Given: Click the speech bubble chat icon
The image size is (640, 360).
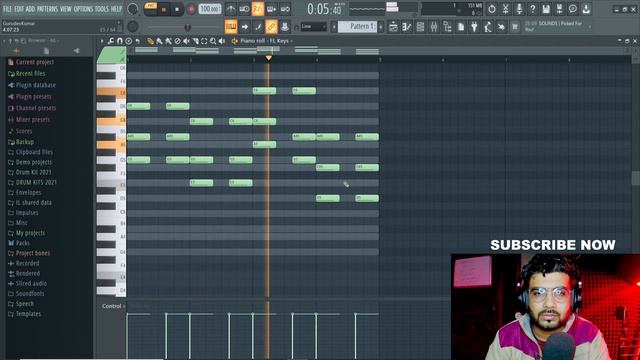Looking at the screenshot, I should (x=573, y=9).
